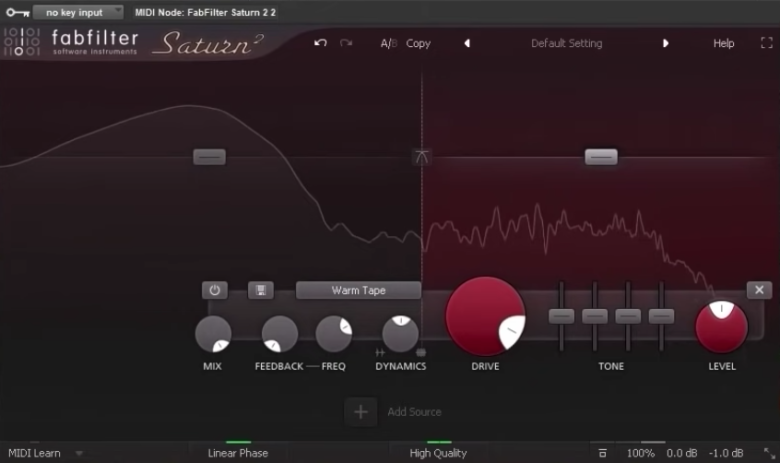
Task: Click the -1.0 dB output value
Action: pyautogui.click(x=726, y=453)
